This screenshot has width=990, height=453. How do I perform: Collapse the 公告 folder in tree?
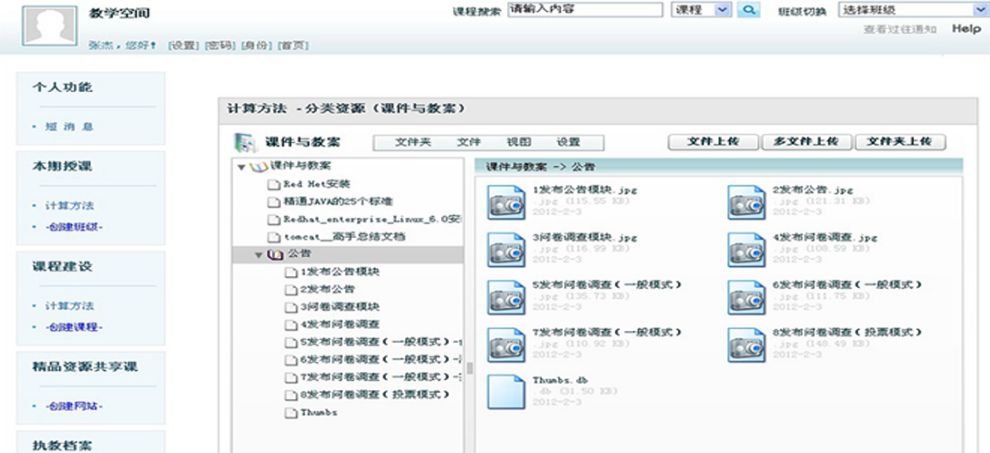pyautogui.click(x=259, y=255)
